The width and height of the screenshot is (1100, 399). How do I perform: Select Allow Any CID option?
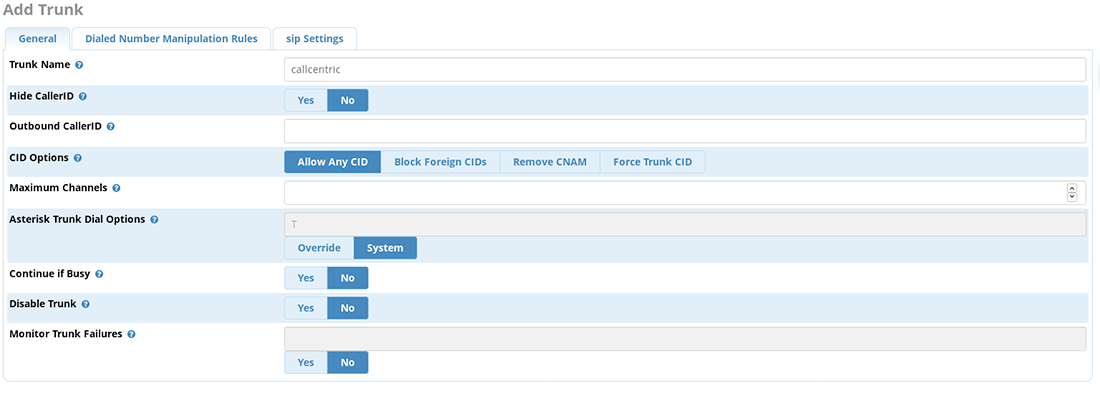click(333, 162)
